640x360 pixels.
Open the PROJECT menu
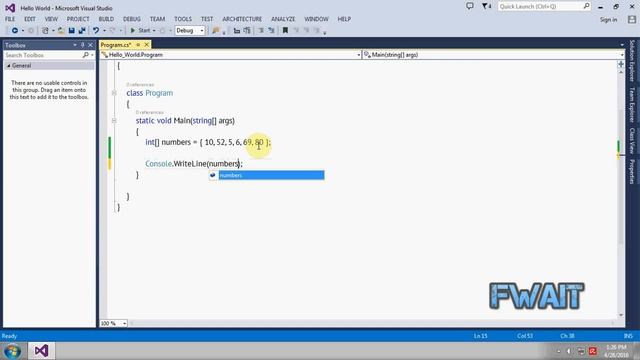click(x=78, y=19)
